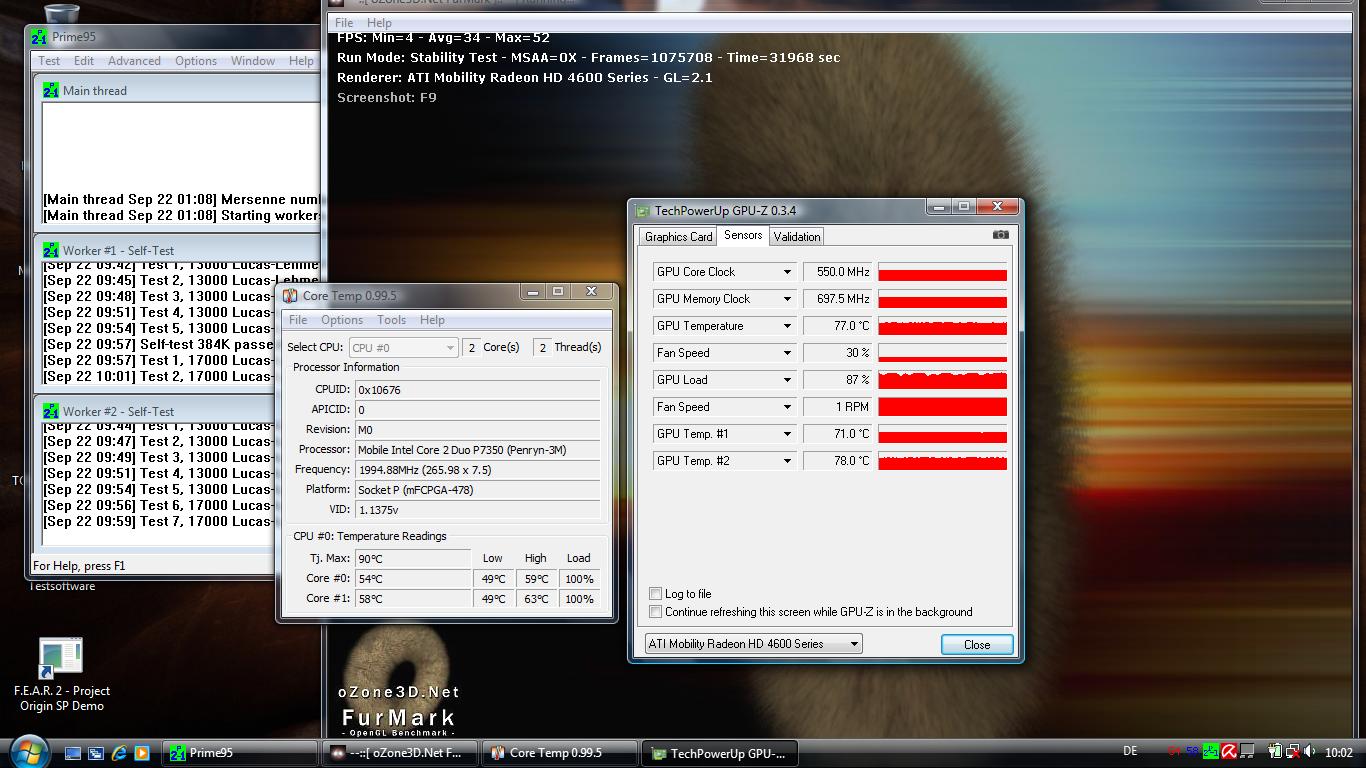
Task: Switch to the Sensors tab
Action: 743,235
